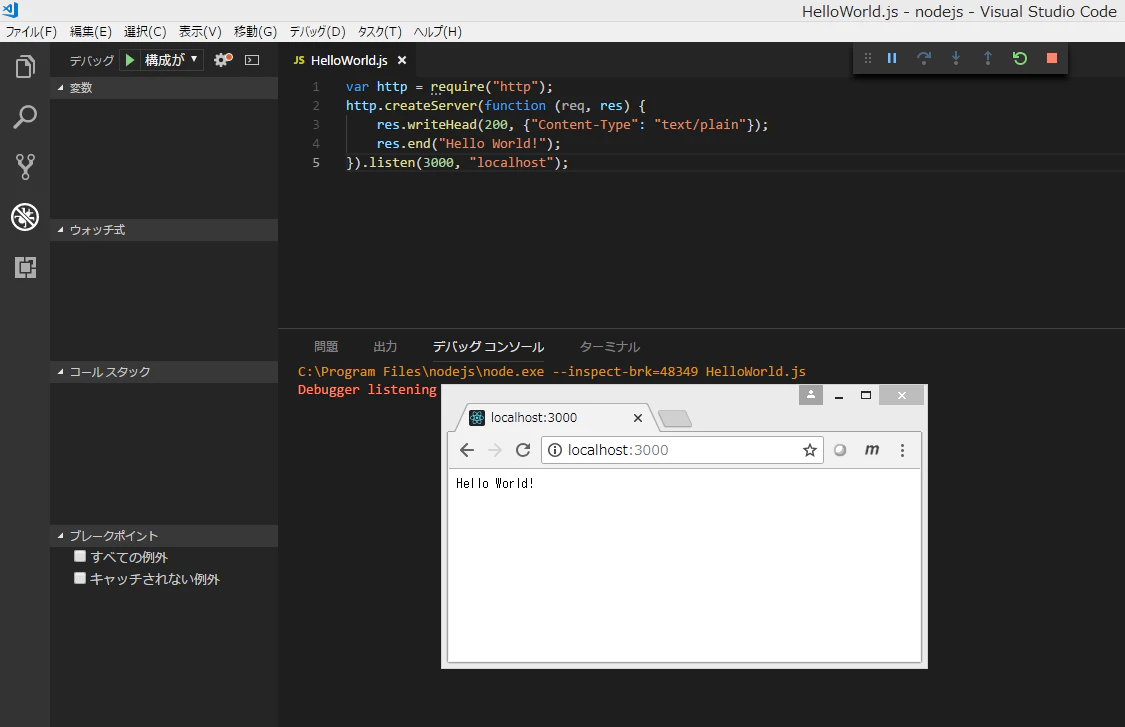Open the デバッグ(D) menu
The height and width of the screenshot is (727, 1125).
coord(317,32)
